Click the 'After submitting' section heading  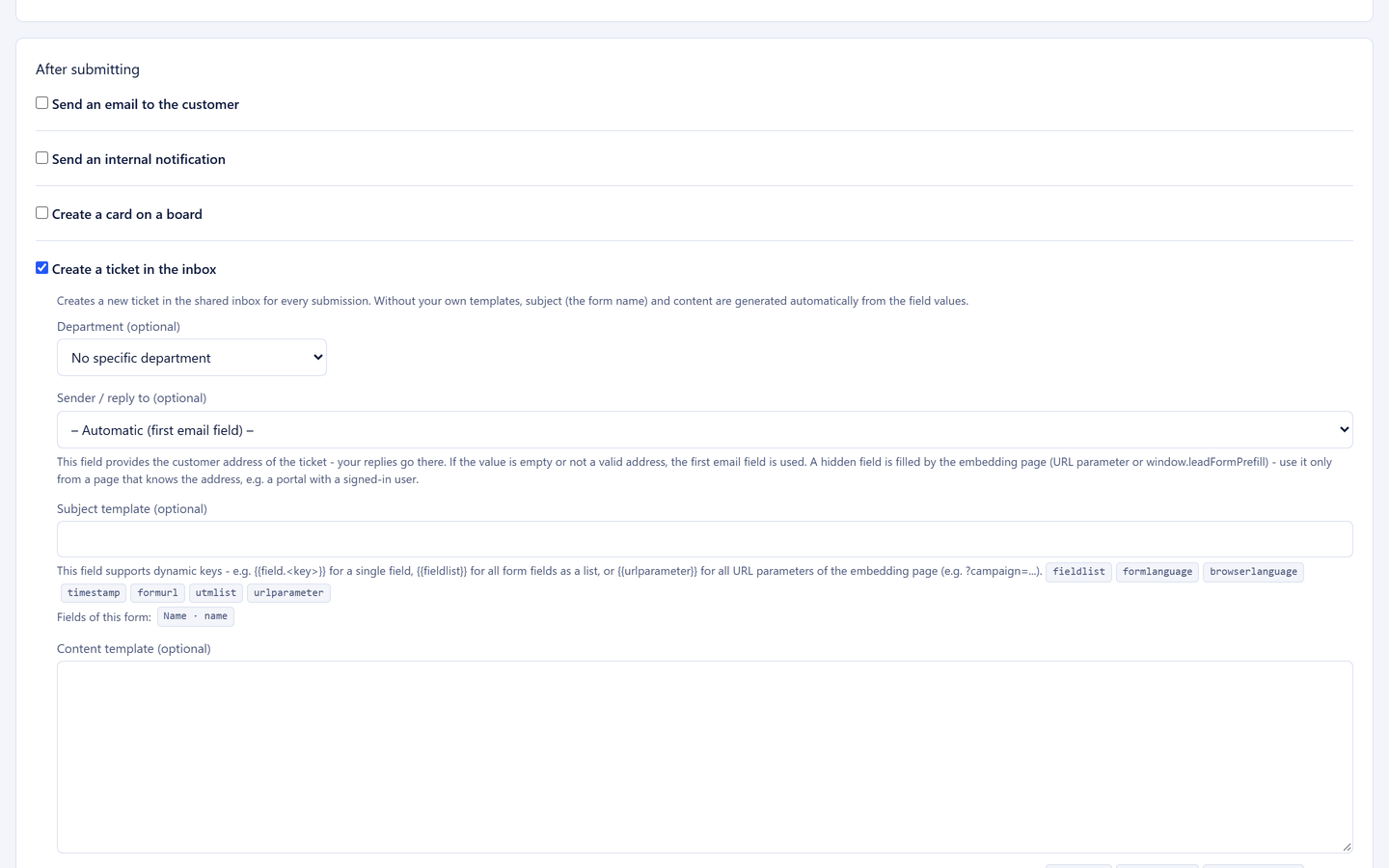coord(88,69)
